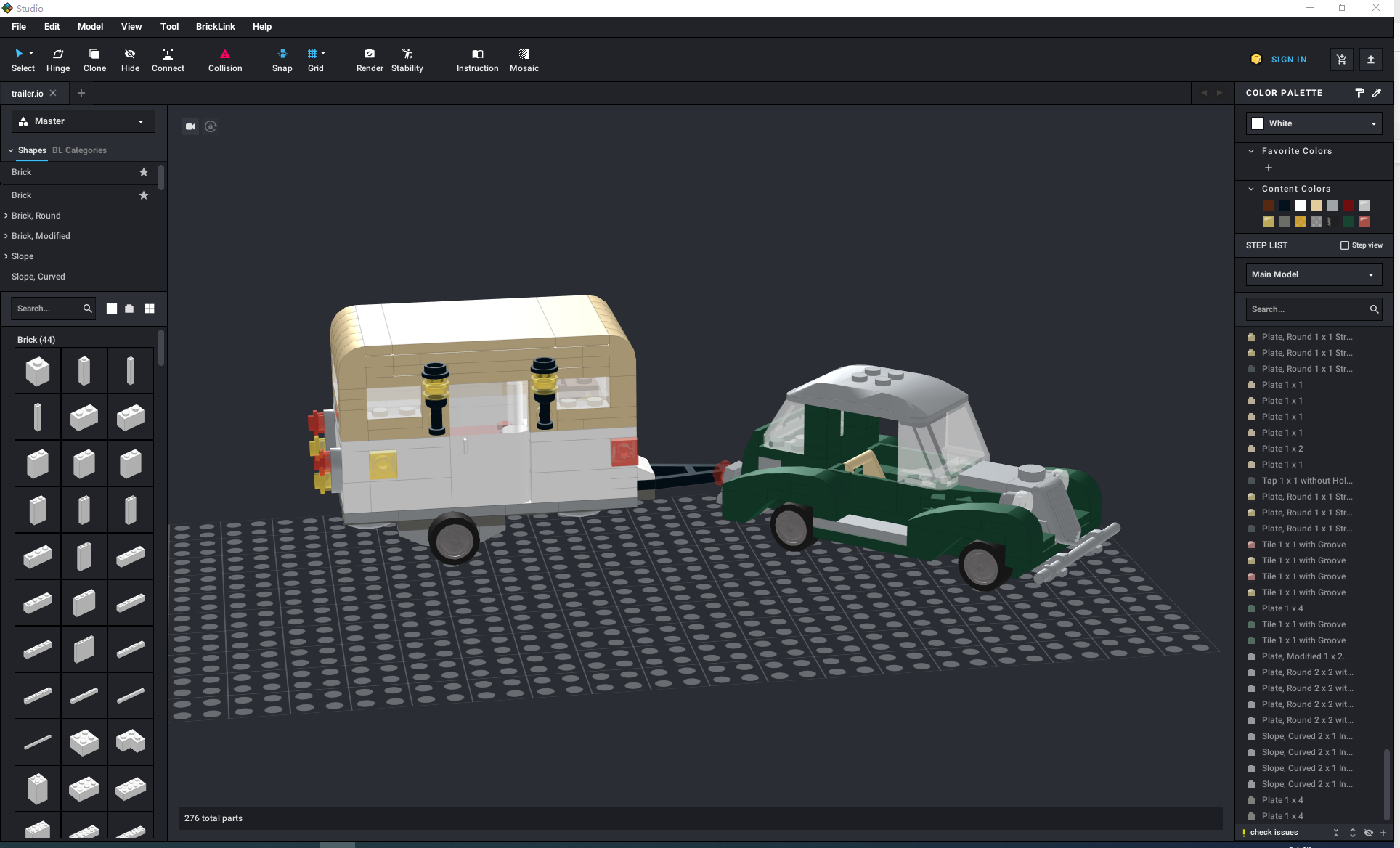The height and width of the screenshot is (848, 1400).
Task: Toggle favorite star on first Brick row
Action: pos(144,172)
